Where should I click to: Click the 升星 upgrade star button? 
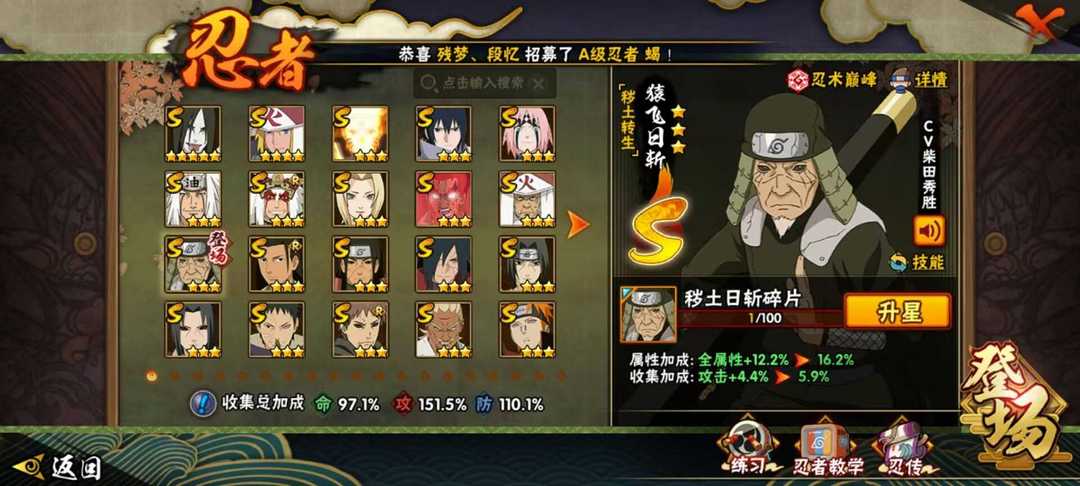pyautogui.click(x=898, y=312)
